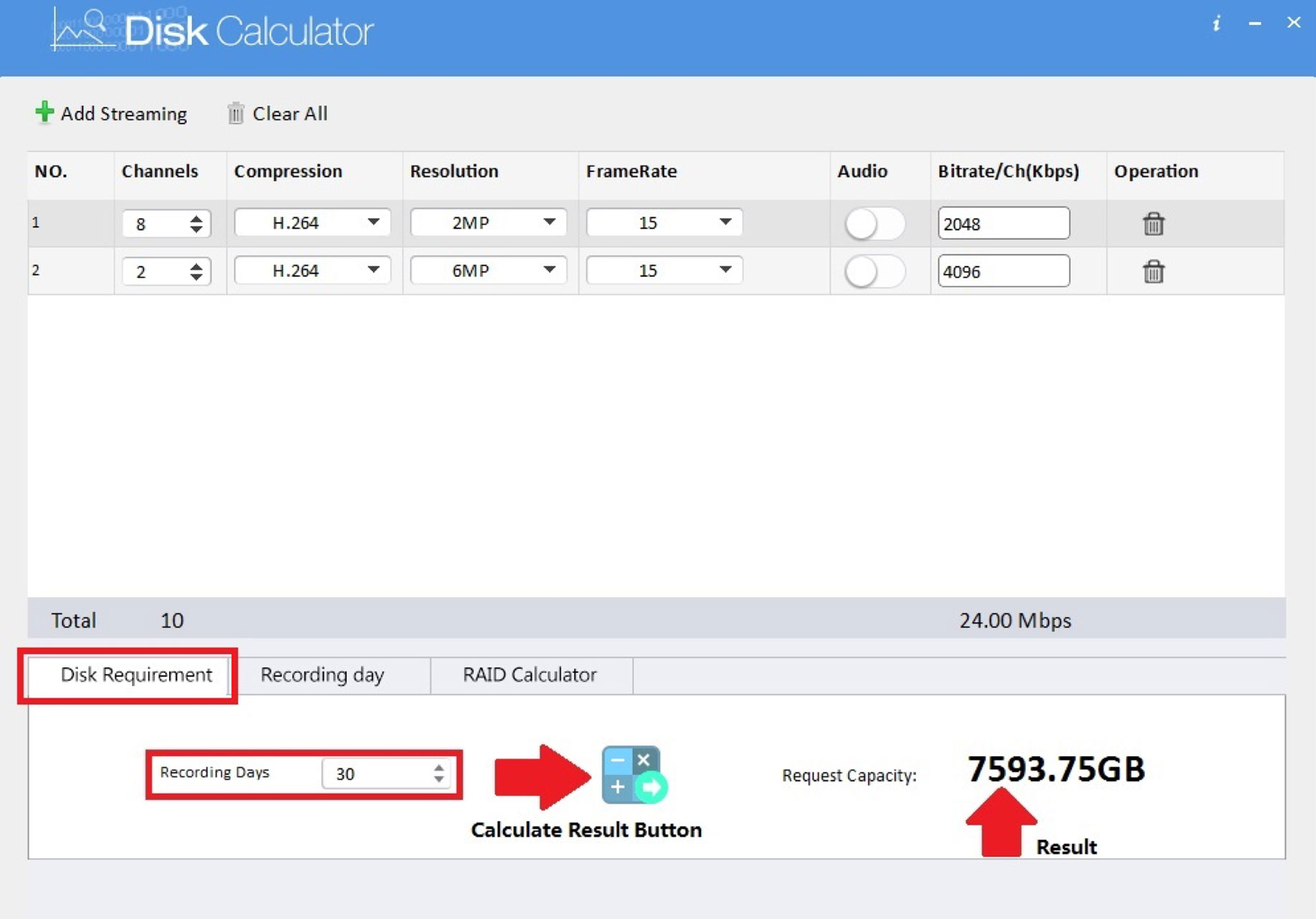Delete stream row 2 with trash icon

(1153, 272)
